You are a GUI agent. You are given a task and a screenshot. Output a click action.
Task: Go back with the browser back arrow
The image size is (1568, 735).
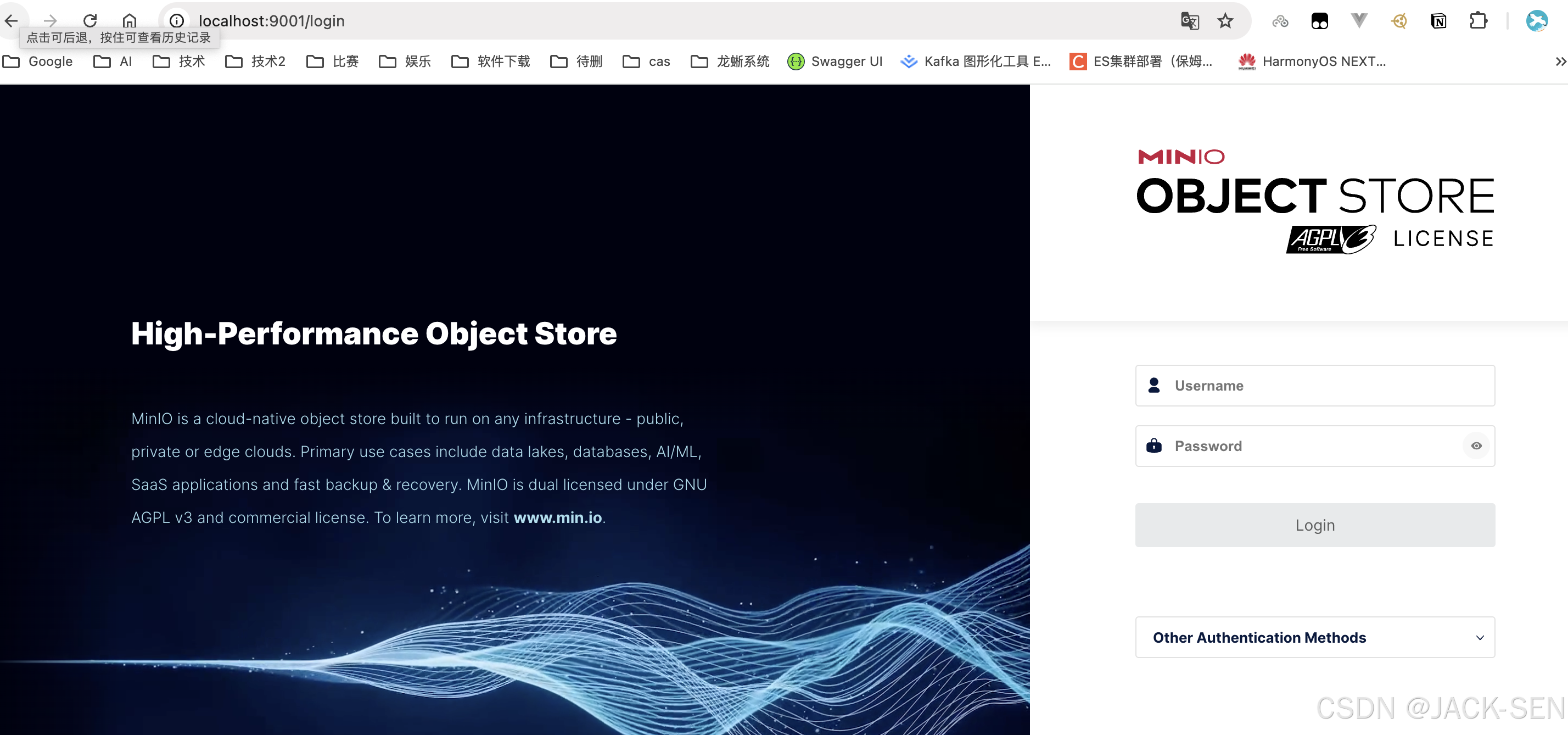coord(11,21)
